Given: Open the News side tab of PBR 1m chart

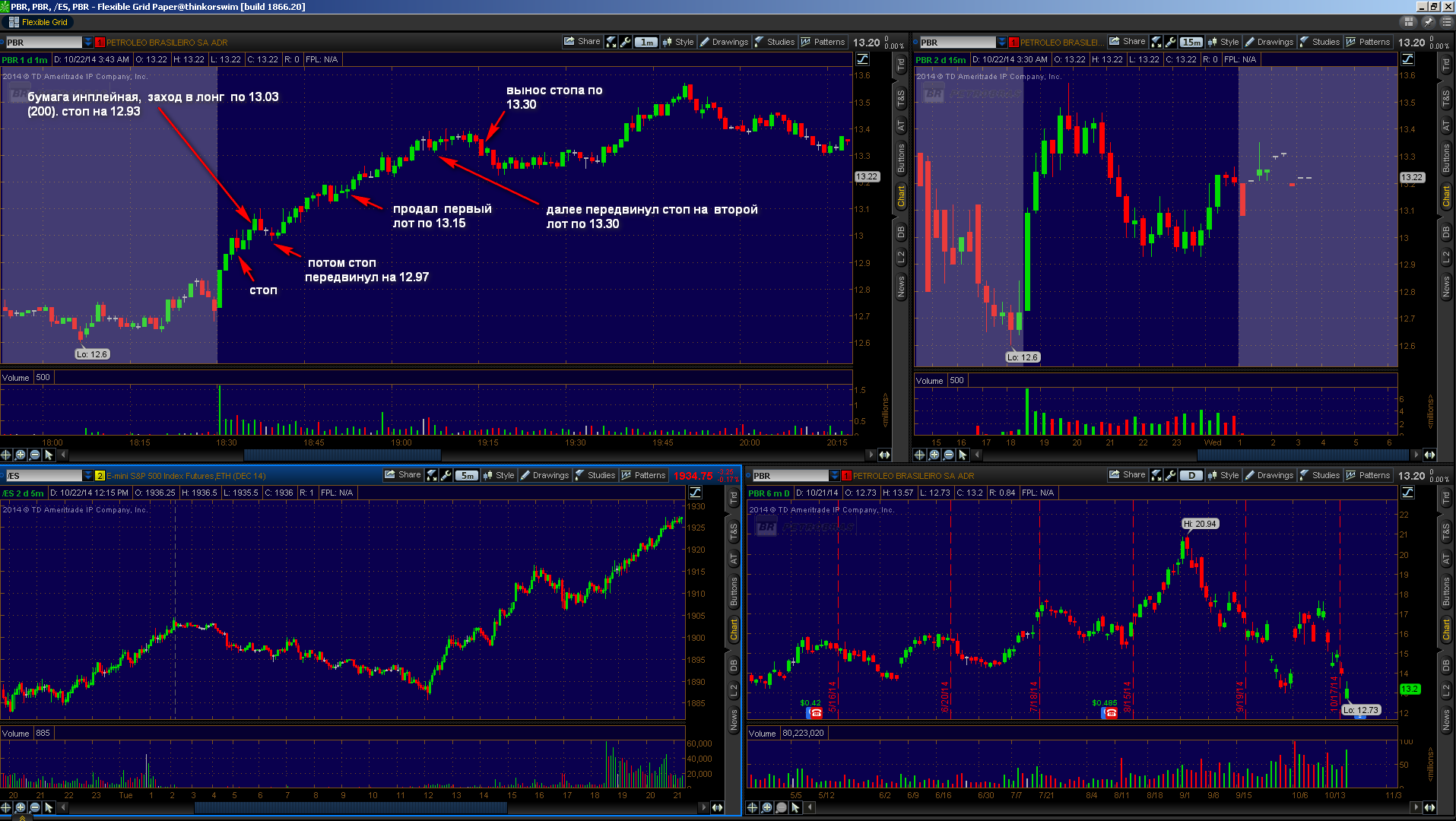Looking at the screenshot, I should [901, 287].
